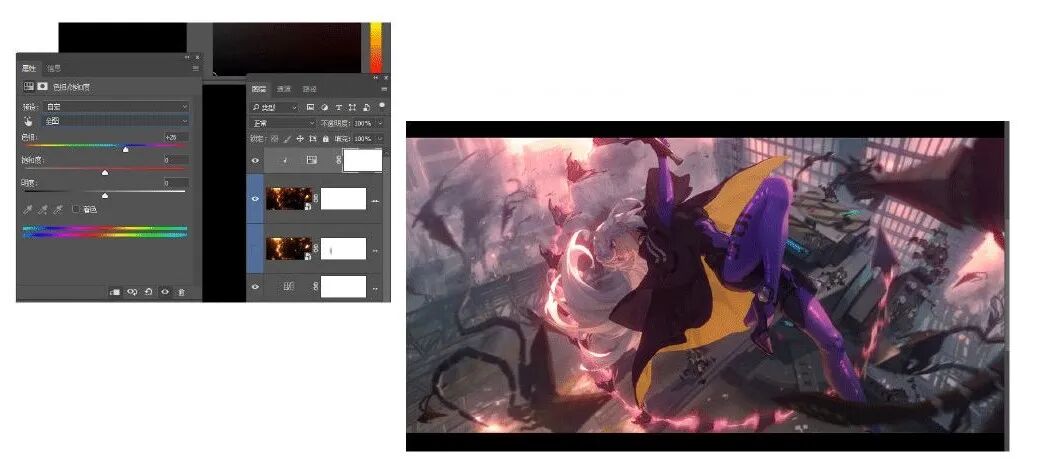Image resolution: width=1045 pixels, height=465 pixels.
Task: Open the Layers panel flyout menu
Action: pos(385,89)
